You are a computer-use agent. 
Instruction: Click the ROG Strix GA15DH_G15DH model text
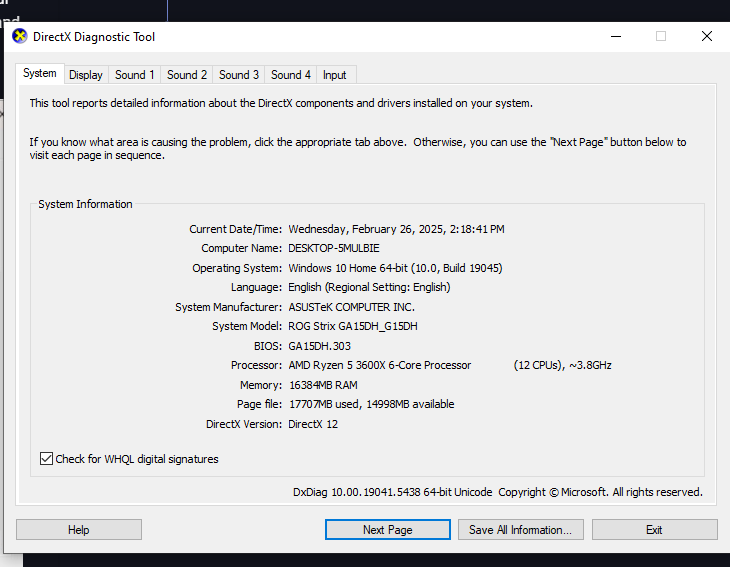pyautogui.click(x=353, y=326)
